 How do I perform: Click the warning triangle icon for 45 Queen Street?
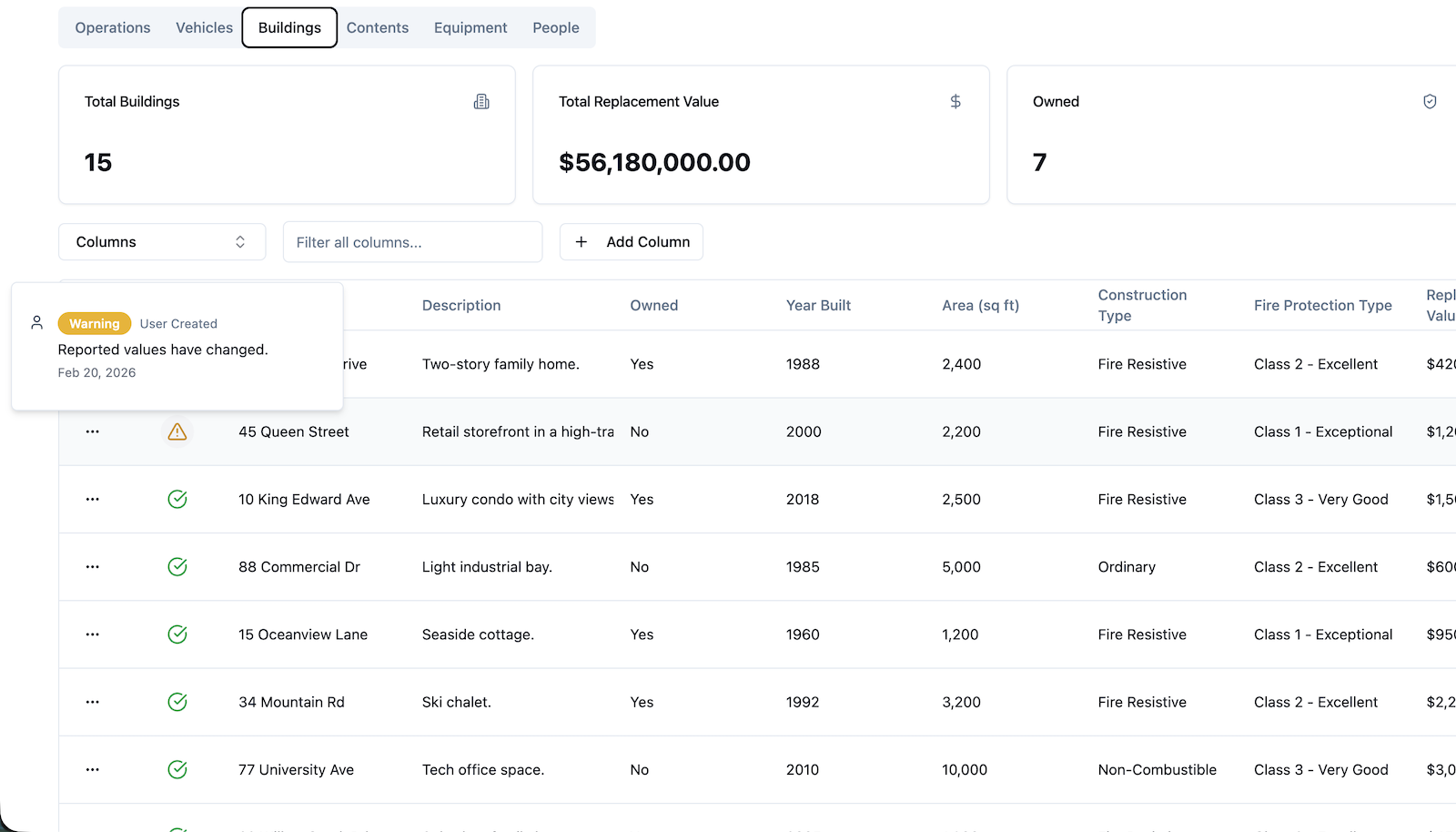(x=177, y=431)
